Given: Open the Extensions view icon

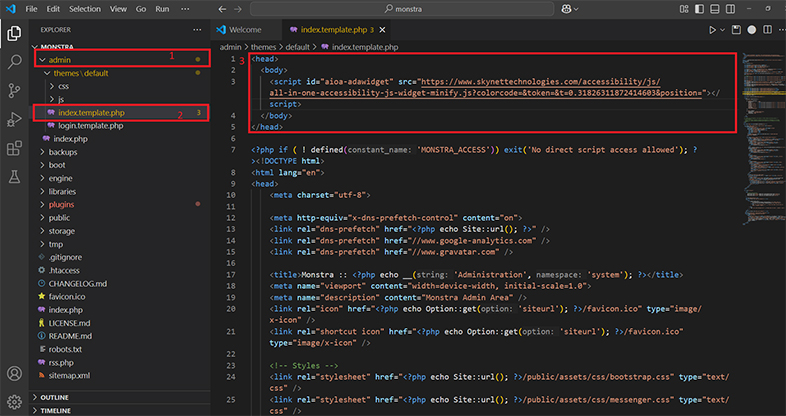Looking at the screenshot, I should coord(14,148).
